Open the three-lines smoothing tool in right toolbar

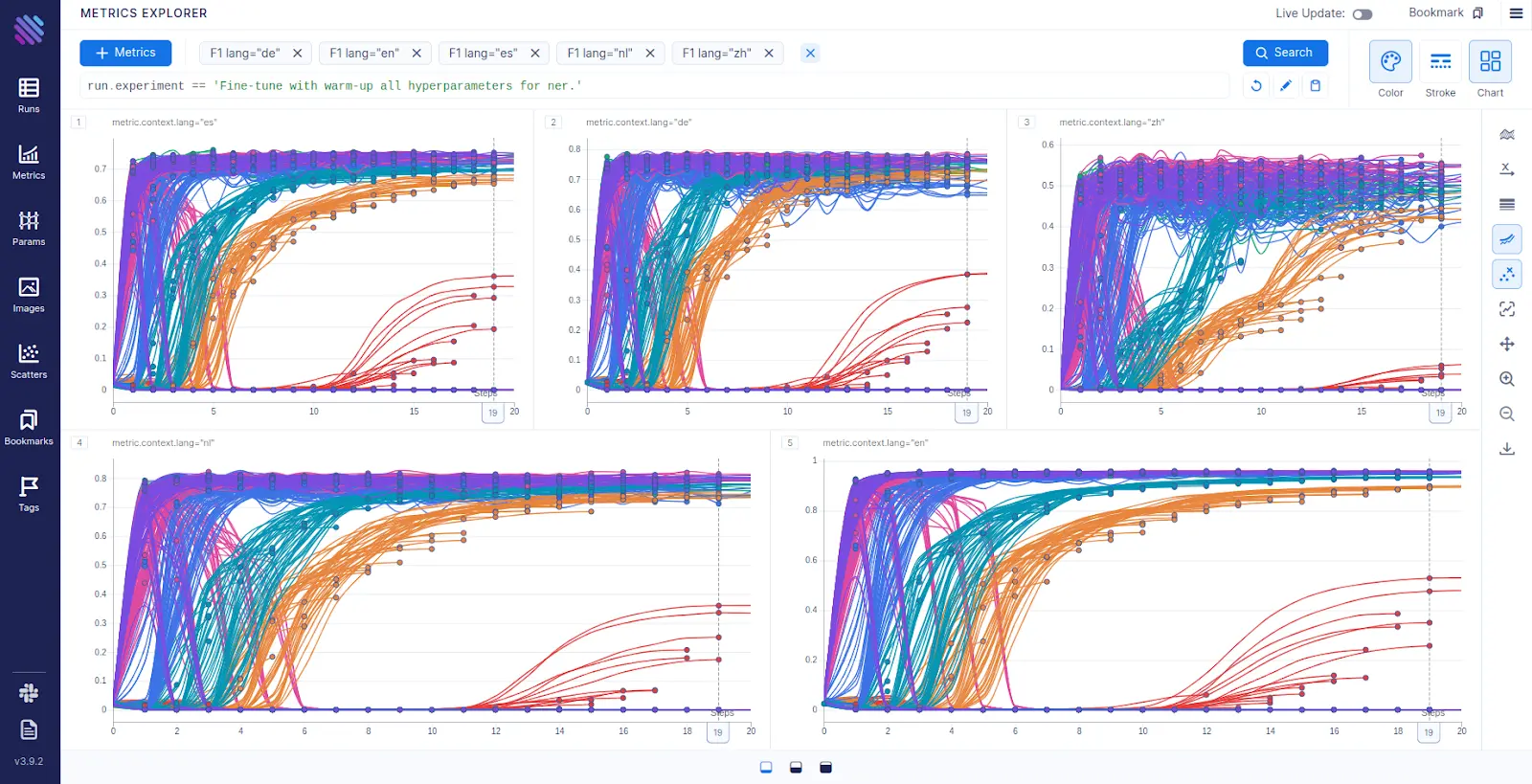click(1507, 204)
